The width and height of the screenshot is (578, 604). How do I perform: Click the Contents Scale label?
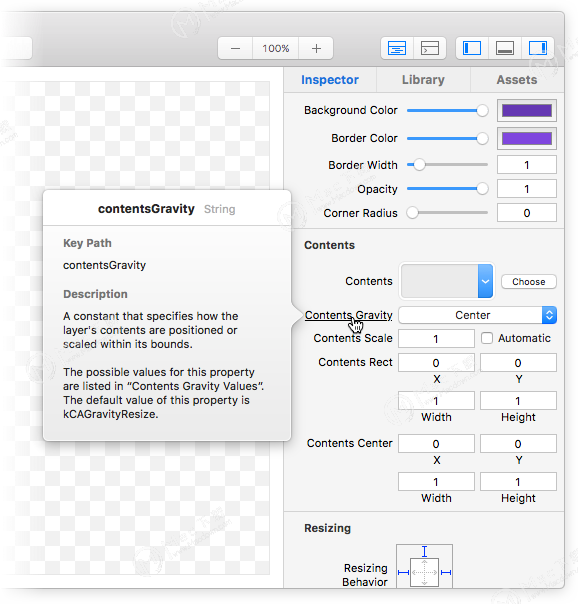(x=353, y=338)
